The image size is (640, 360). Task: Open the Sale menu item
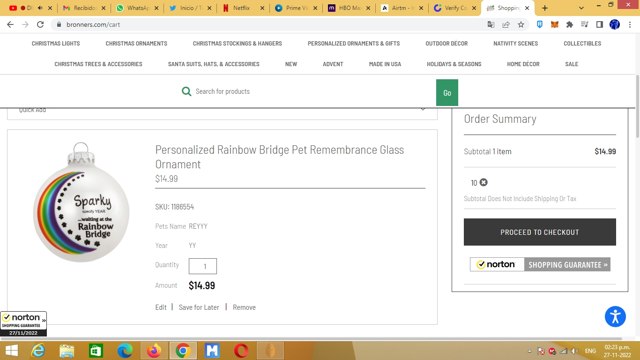(x=571, y=64)
